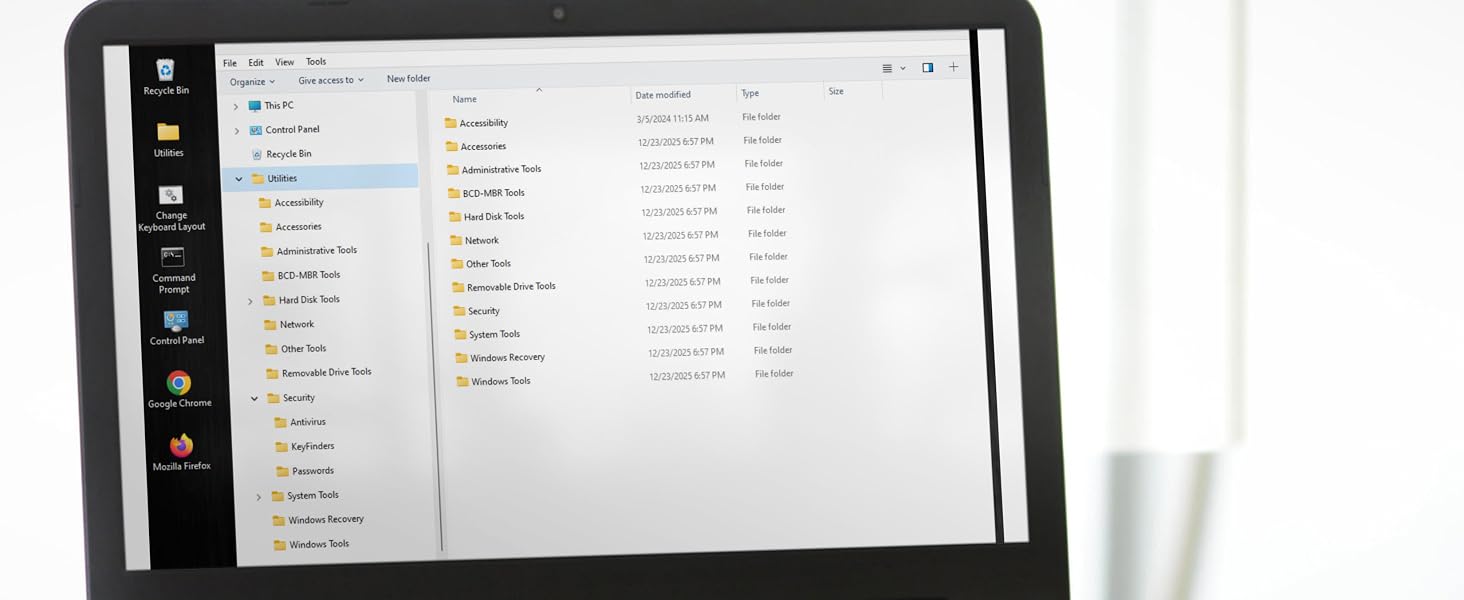Click the Windows Tools folder icon in file list

coord(462,381)
